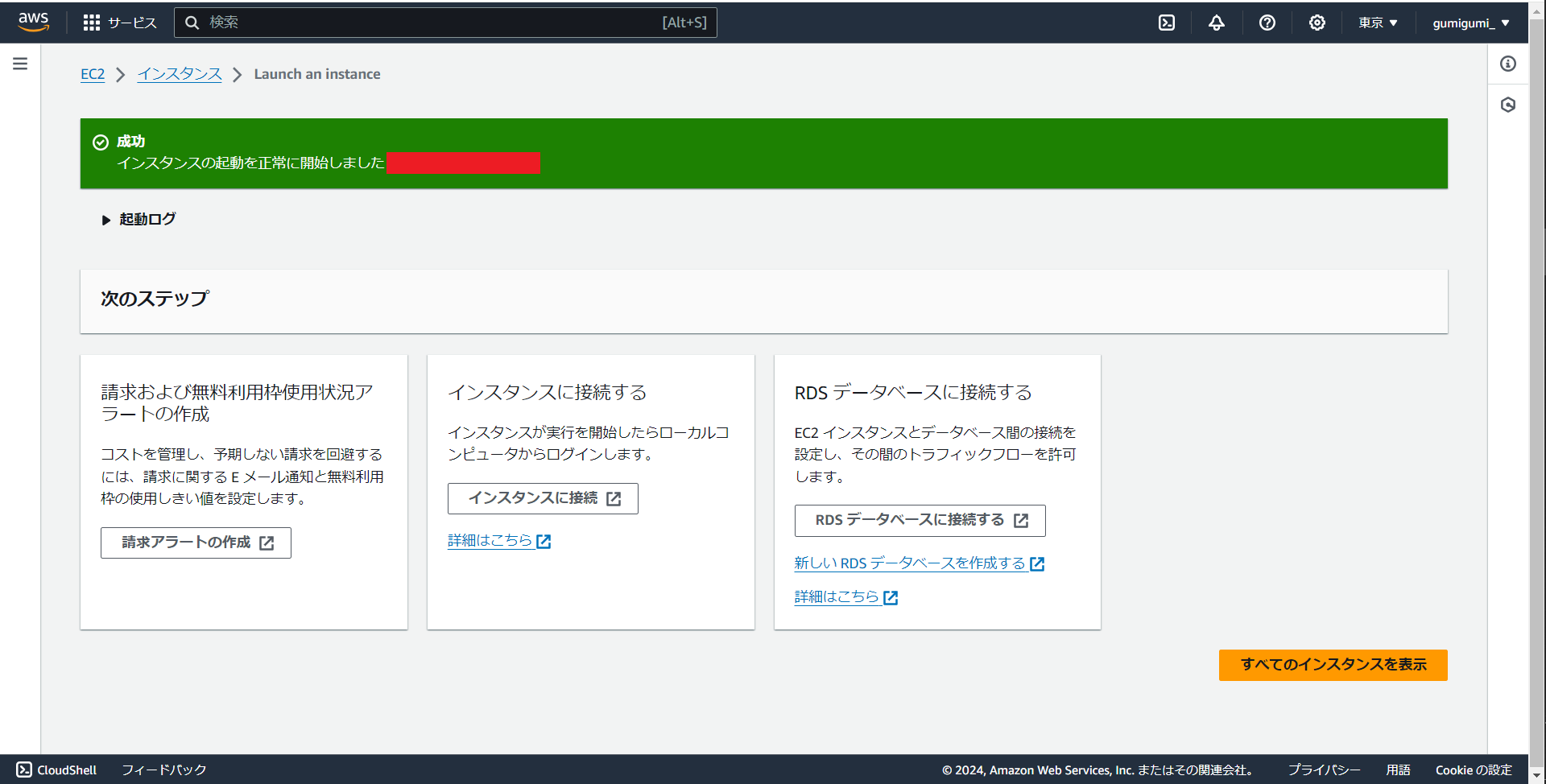Image resolution: width=1546 pixels, height=784 pixels.
Task: Open the help menu via the question mark icon
Action: point(1267,22)
